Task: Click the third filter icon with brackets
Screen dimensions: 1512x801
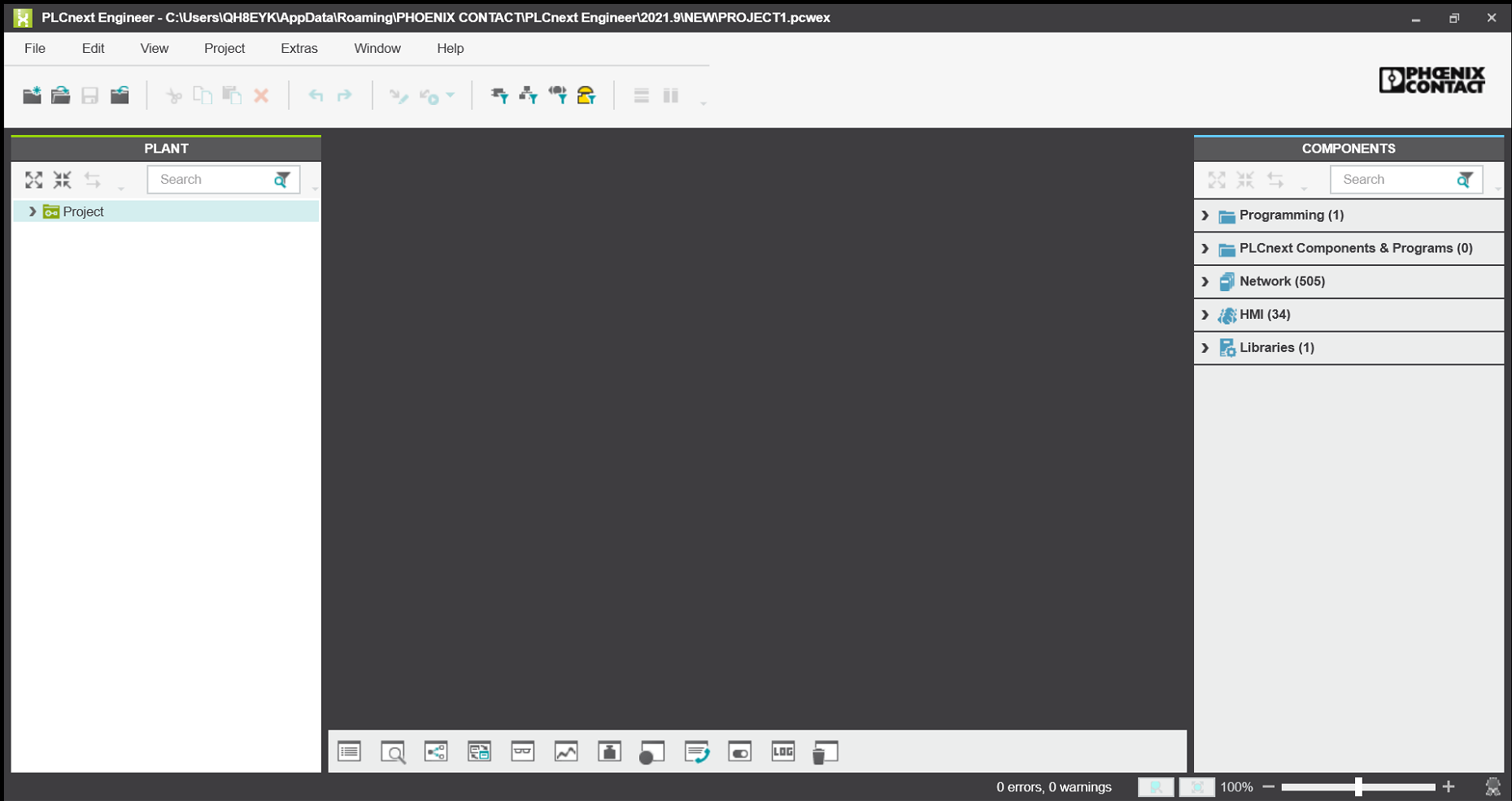Action: (558, 95)
